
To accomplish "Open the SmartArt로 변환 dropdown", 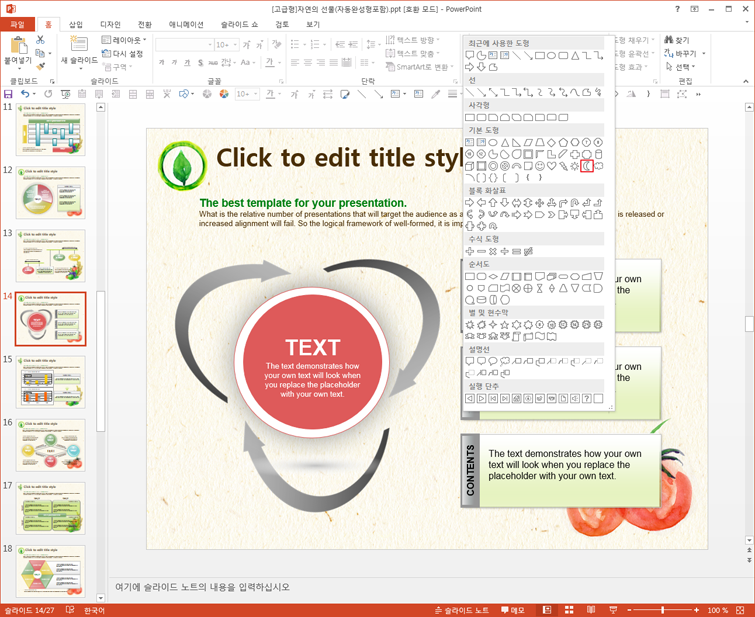I will [x=420, y=67].
